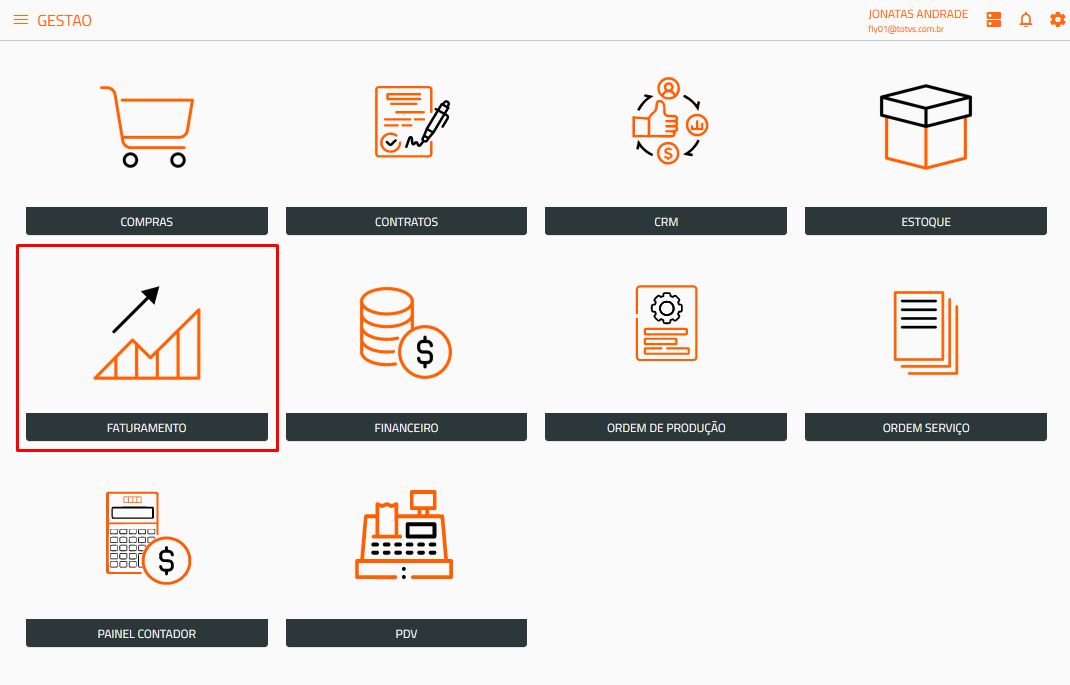The image size is (1070, 685).
Task: Open the CONTRATOS module button
Action: (x=406, y=221)
